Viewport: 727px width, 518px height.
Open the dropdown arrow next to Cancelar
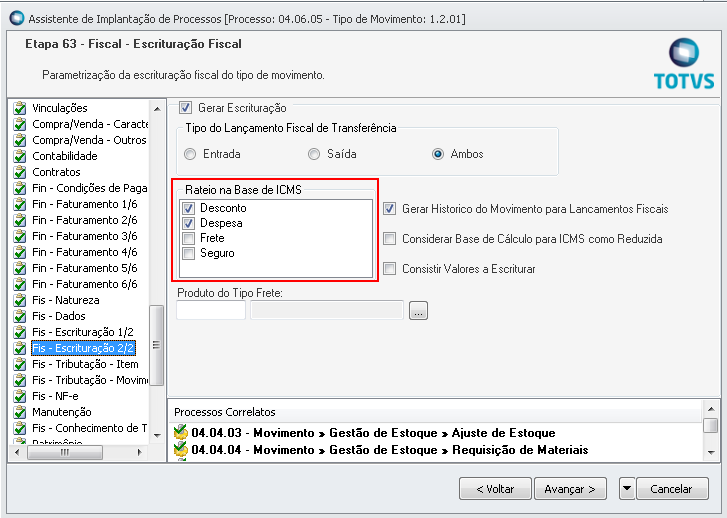tap(627, 488)
